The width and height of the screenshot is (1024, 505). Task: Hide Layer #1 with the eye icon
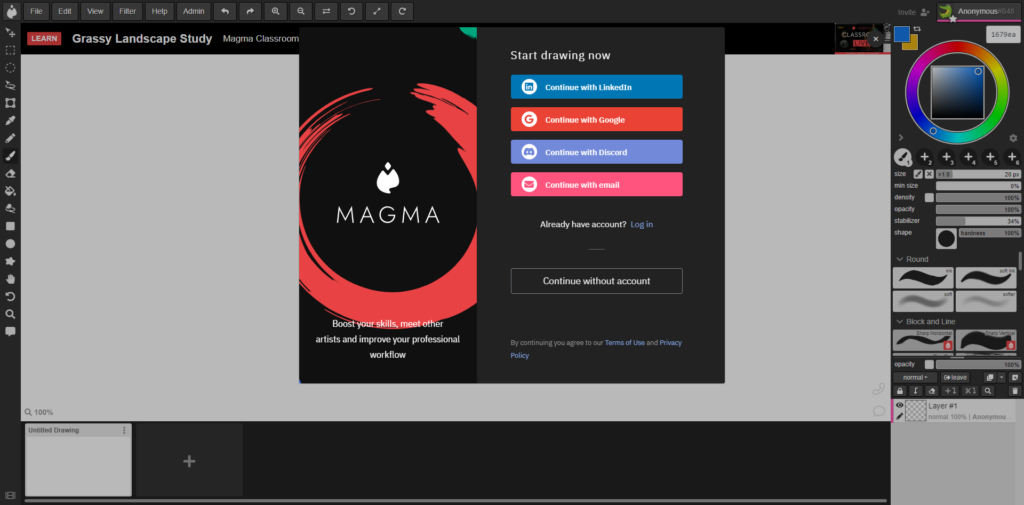(x=899, y=405)
